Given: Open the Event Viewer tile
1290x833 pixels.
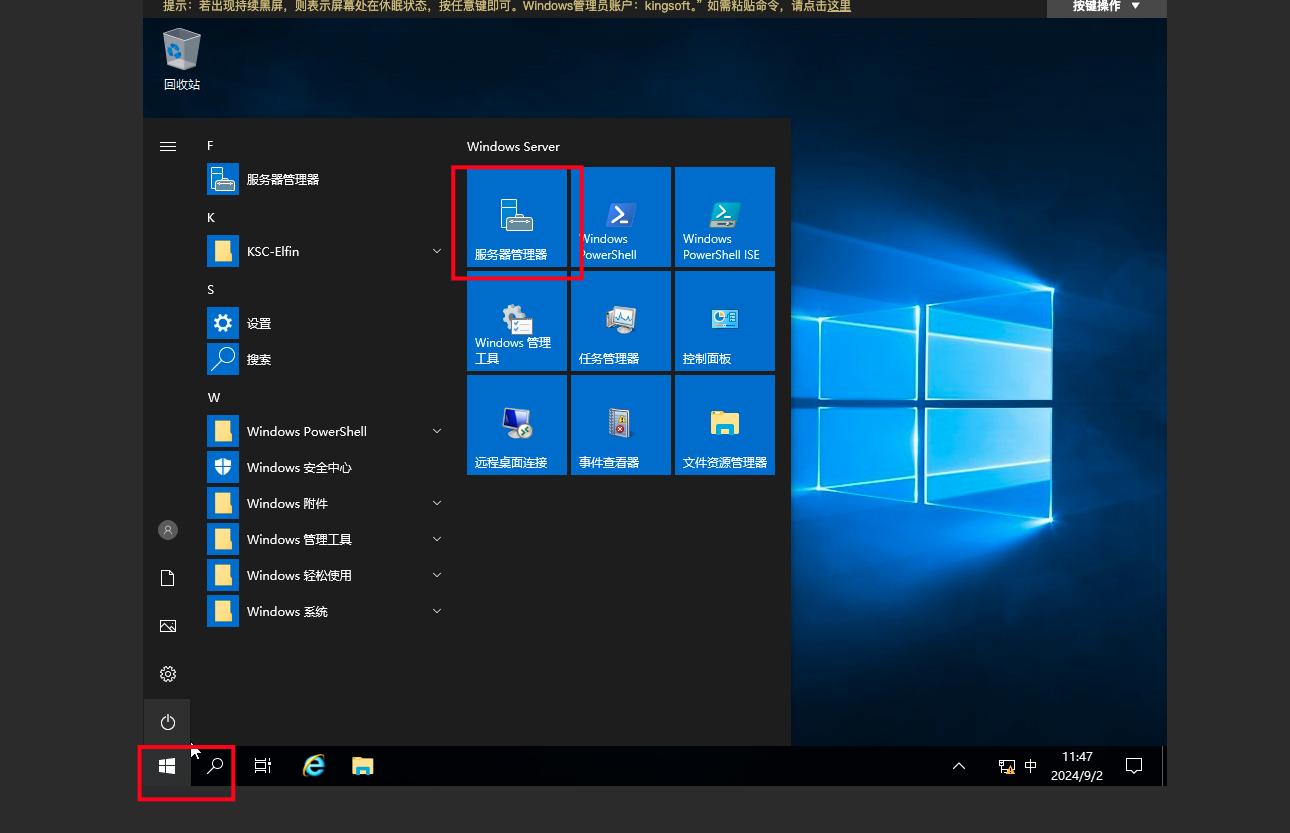Looking at the screenshot, I should [621, 425].
